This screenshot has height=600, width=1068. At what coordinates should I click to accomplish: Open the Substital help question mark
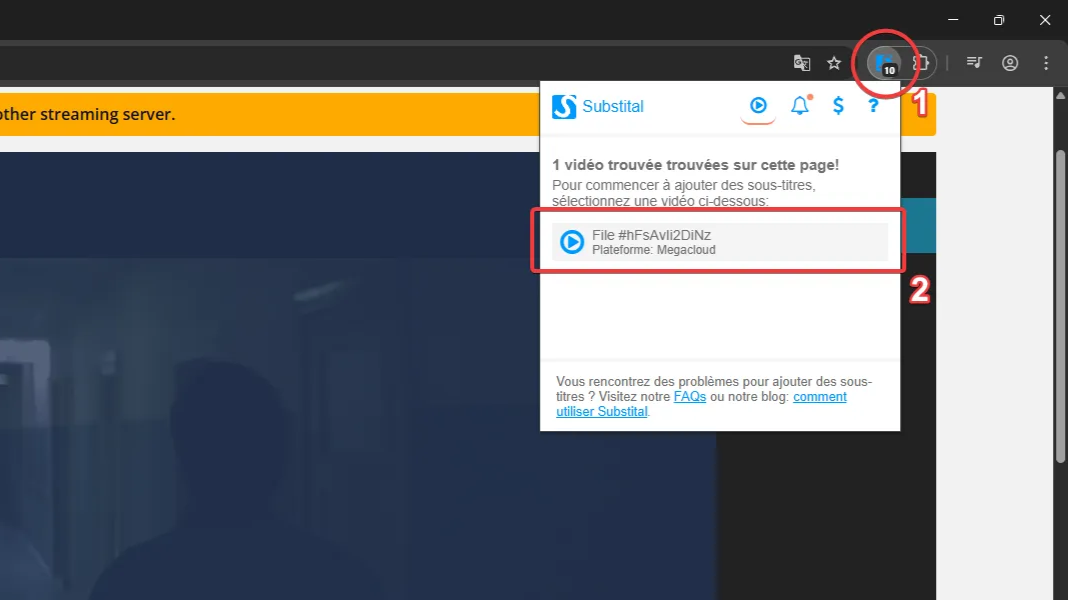point(873,106)
